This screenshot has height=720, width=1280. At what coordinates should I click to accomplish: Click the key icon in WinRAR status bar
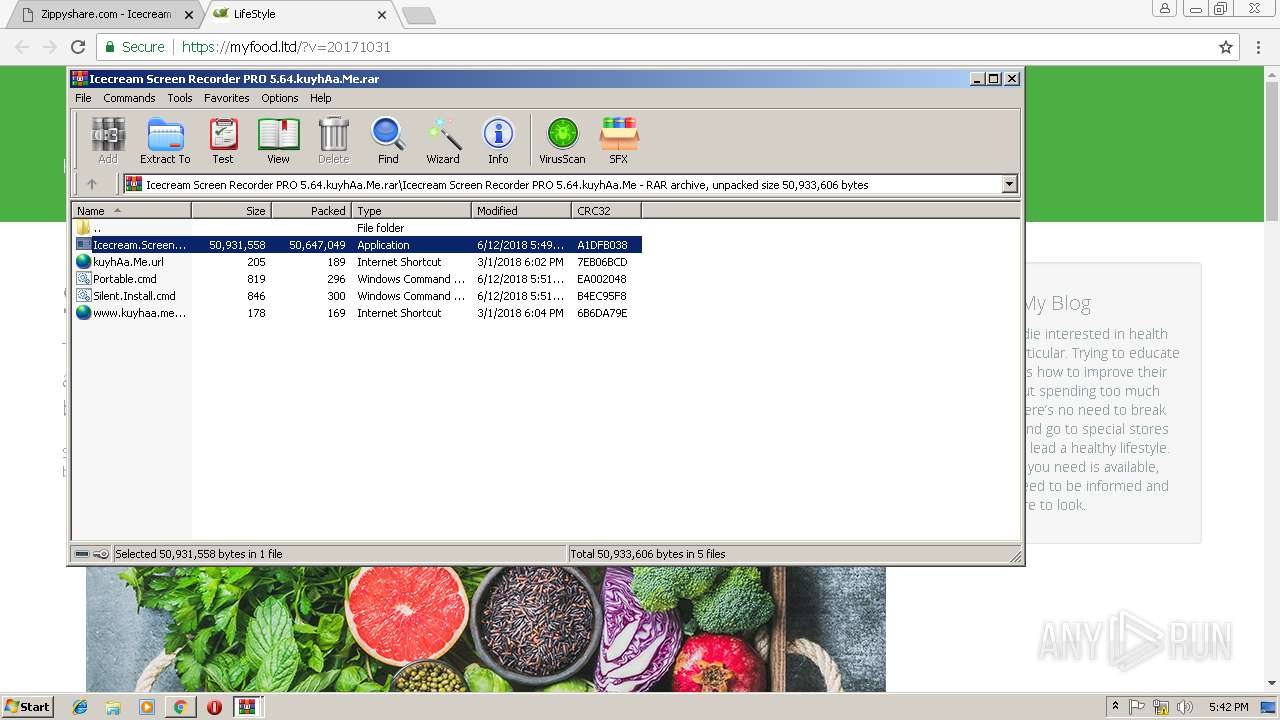click(x=101, y=554)
